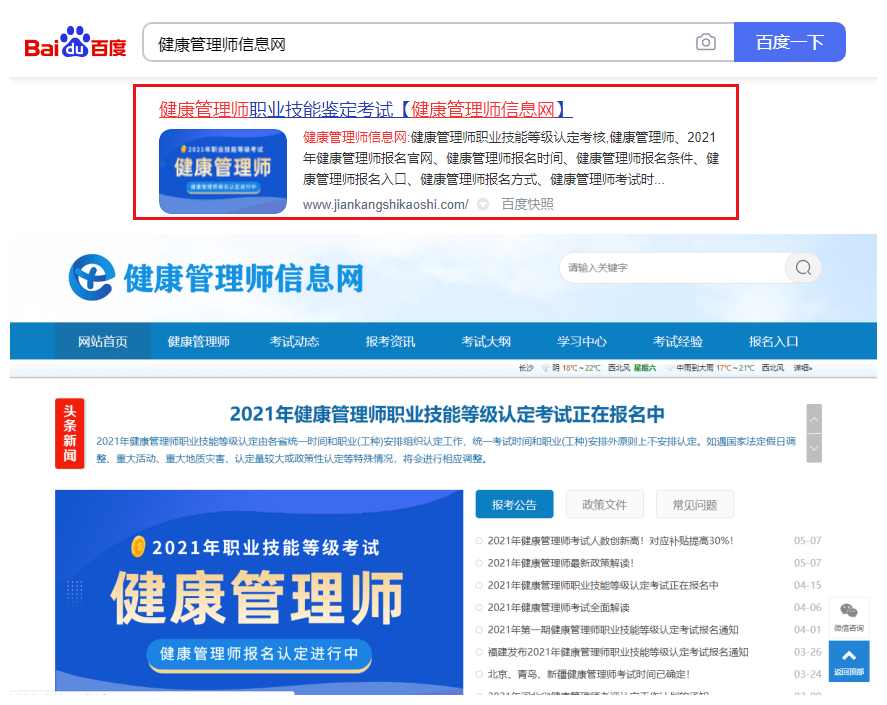The image size is (887, 705).
Task: Switch to 政策文件 tab
Action: click(x=605, y=504)
